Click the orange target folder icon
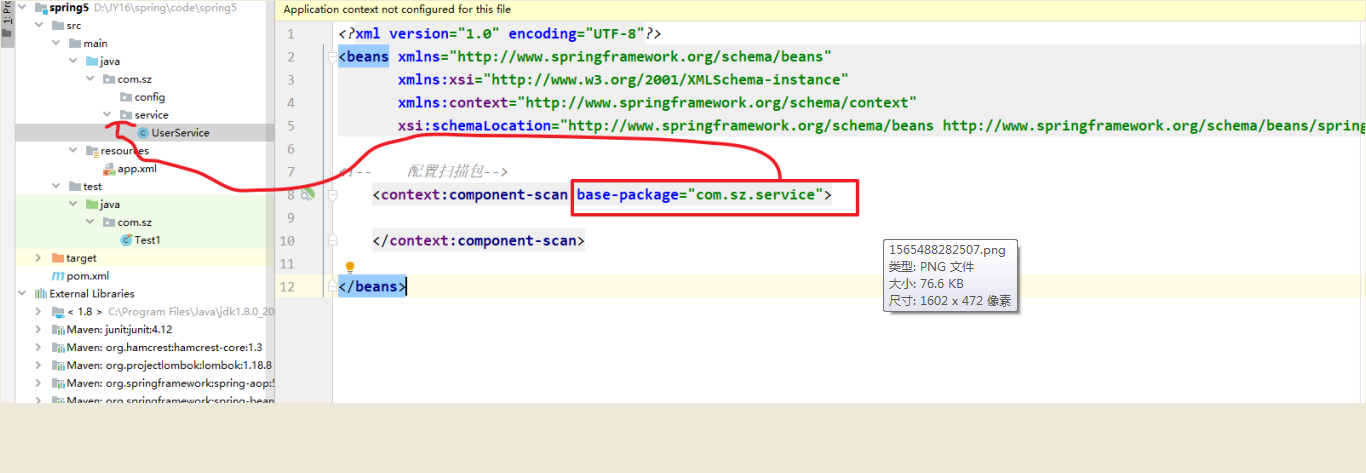This screenshot has height=473, width=1366. pos(57,258)
